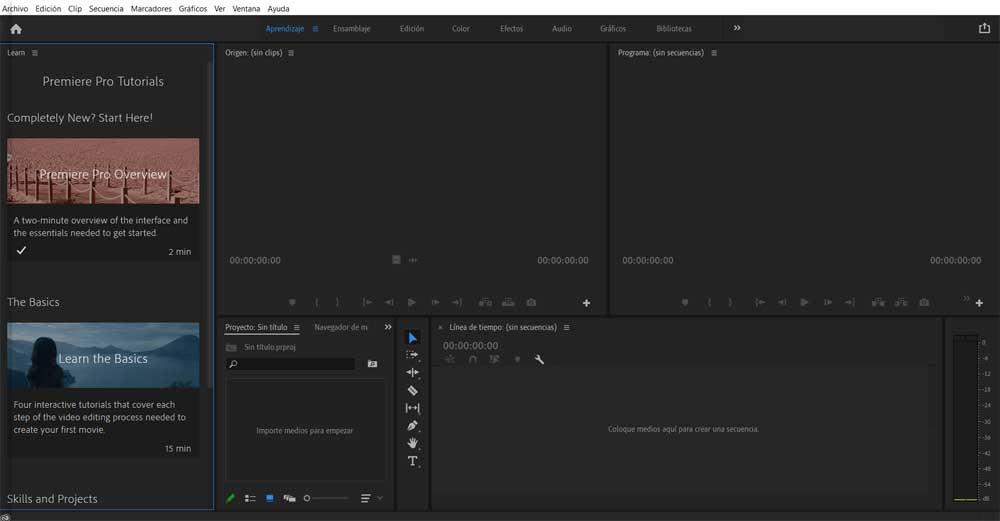This screenshot has width=1000, height=521.
Task: Select the Slip tool
Action: pyautogui.click(x=413, y=408)
